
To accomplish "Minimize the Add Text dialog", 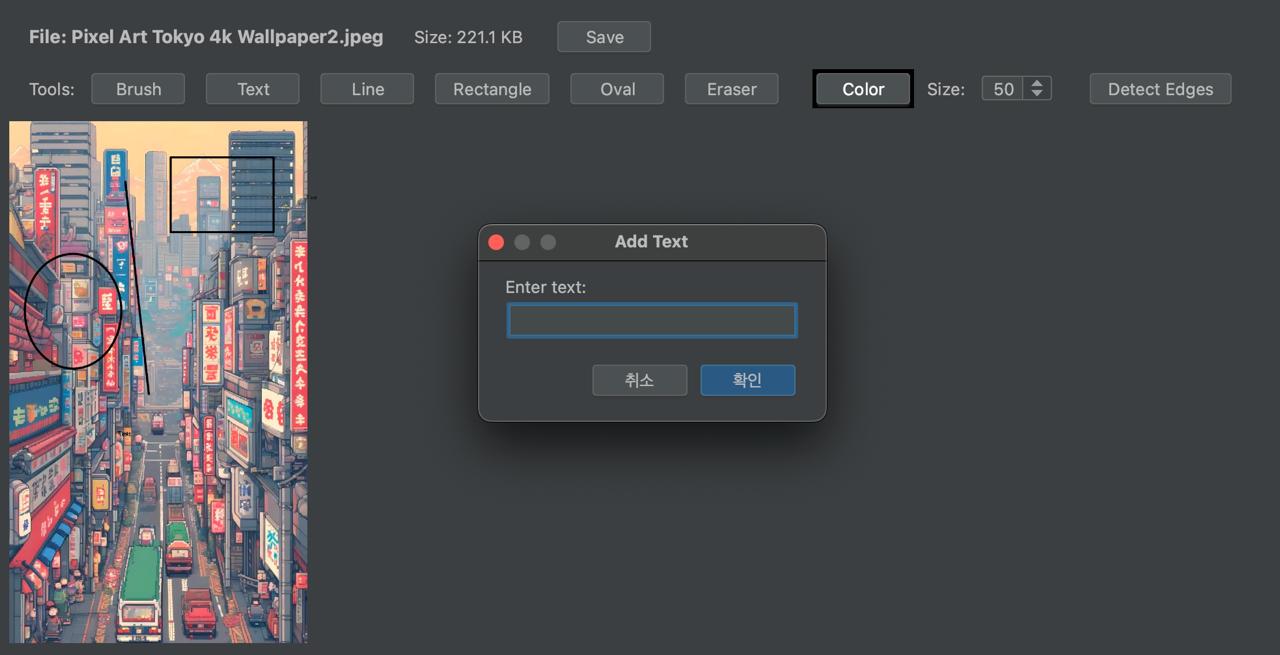I will point(521,241).
